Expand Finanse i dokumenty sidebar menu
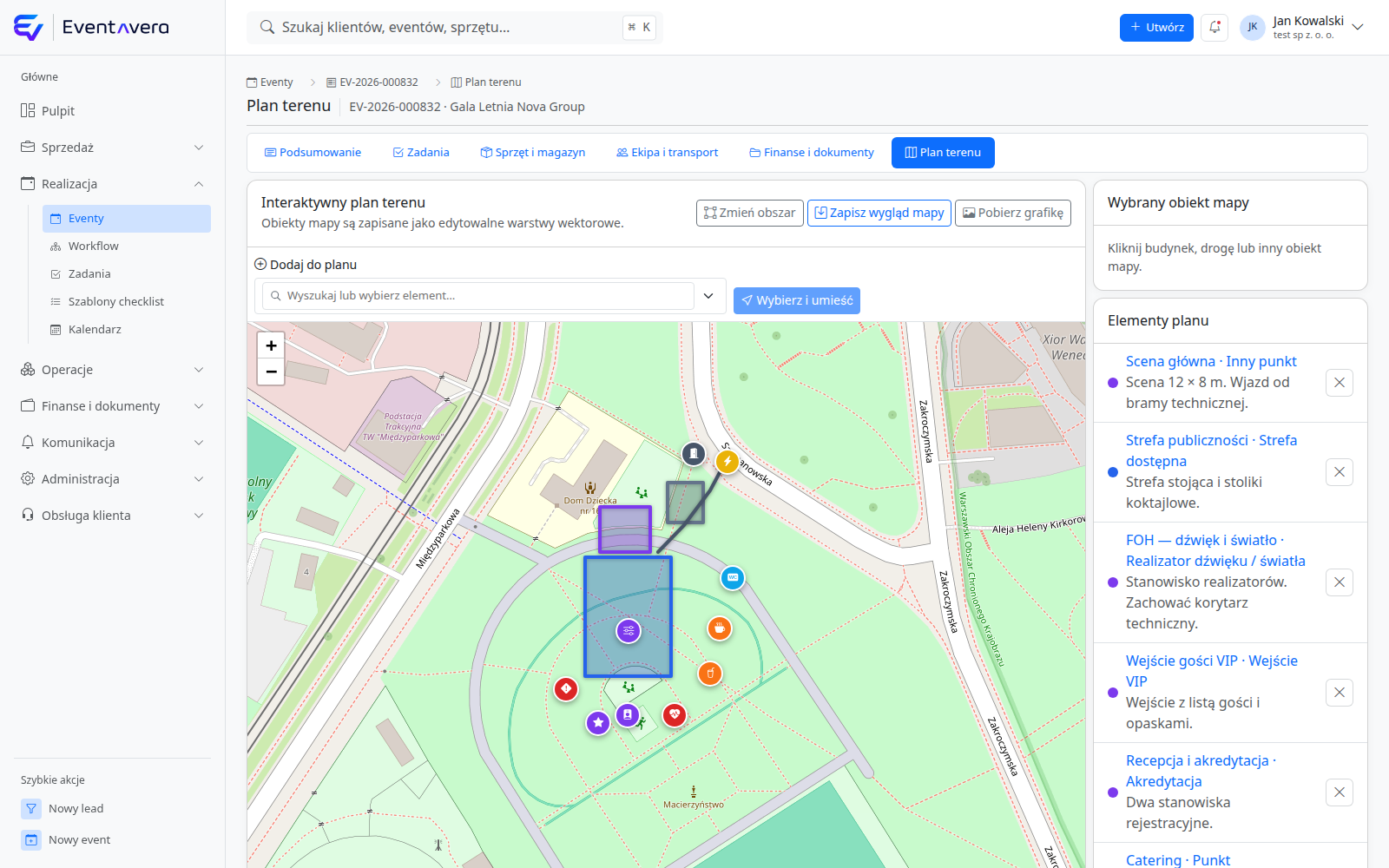 [x=114, y=406]
